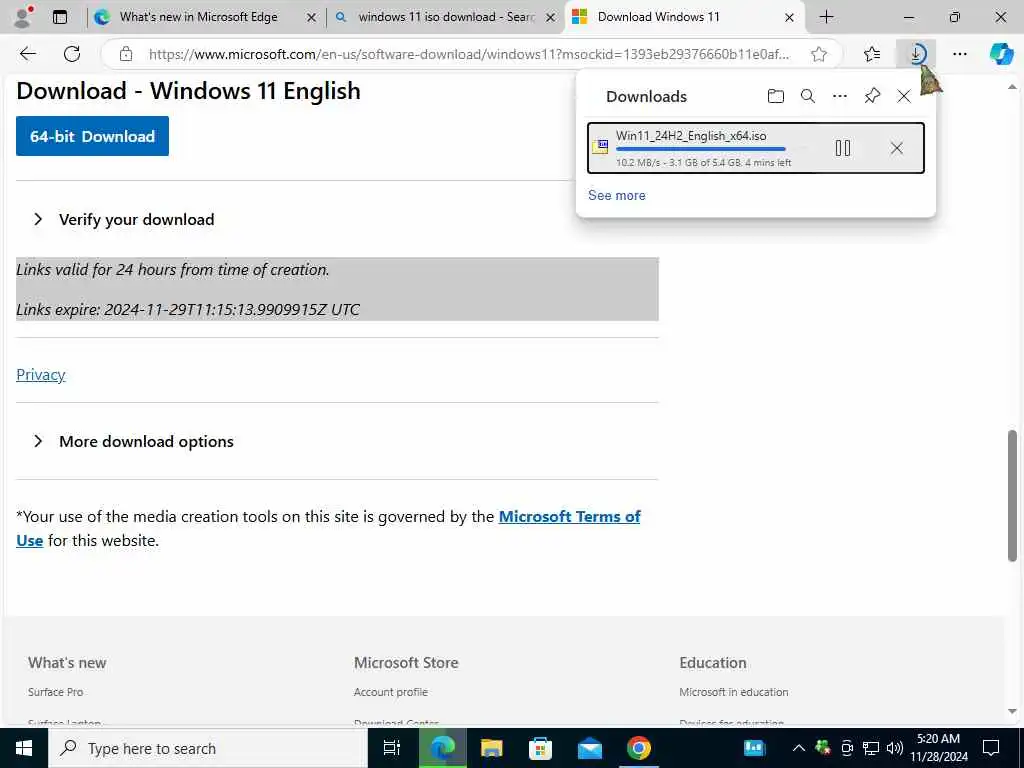The width and height of the screenshot is (1024, 768).
Task: Open Surface Pro footer link
Action: click(x=56, y=692)
